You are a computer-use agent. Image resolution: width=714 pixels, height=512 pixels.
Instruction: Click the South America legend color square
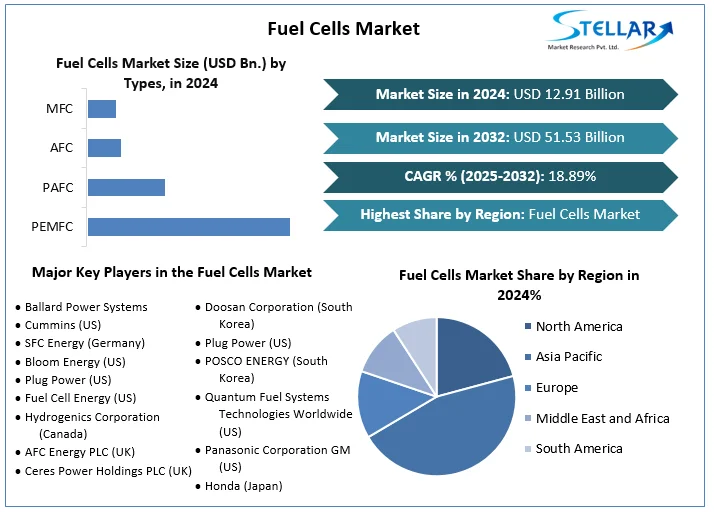coord(527,449)
